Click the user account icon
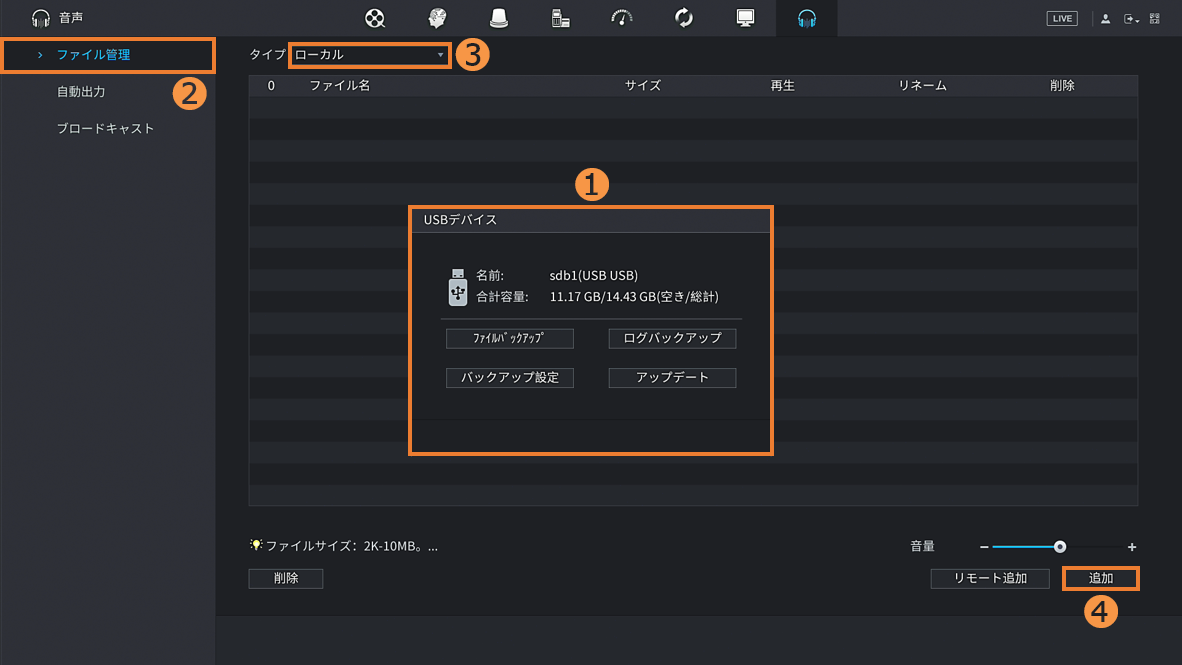Viewport: 1182px width, 665px height. point(1105,19)
